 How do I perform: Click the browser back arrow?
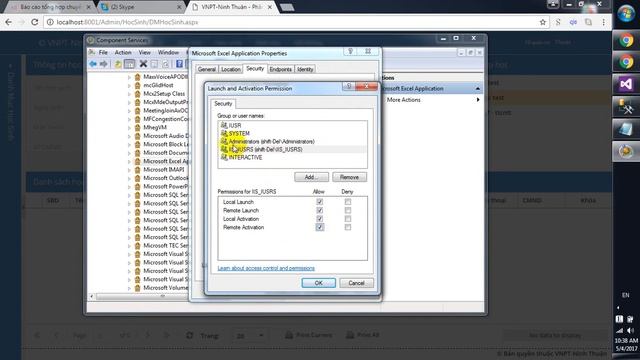pyautogui.click(x=9, y=22)
